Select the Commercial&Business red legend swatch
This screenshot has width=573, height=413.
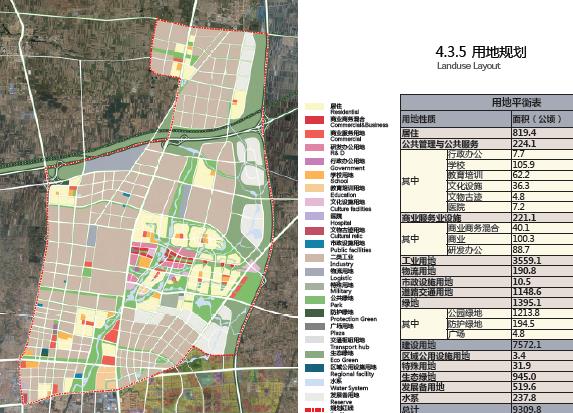(x=315, y=120)
